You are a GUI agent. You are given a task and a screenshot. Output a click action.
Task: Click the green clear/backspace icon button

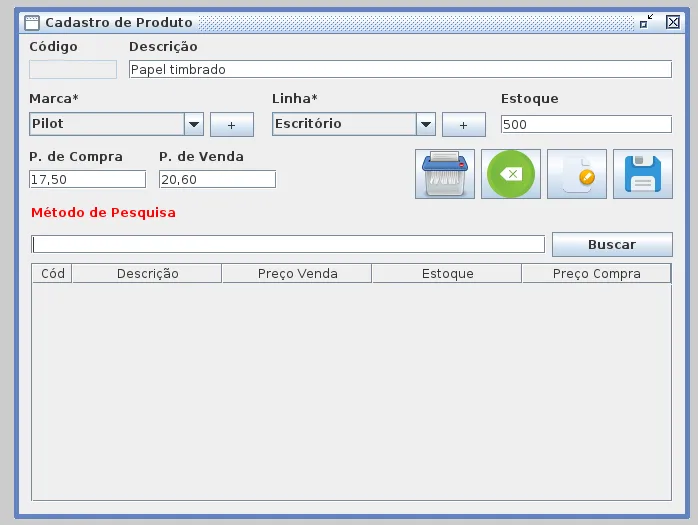(x=511, y=174)
